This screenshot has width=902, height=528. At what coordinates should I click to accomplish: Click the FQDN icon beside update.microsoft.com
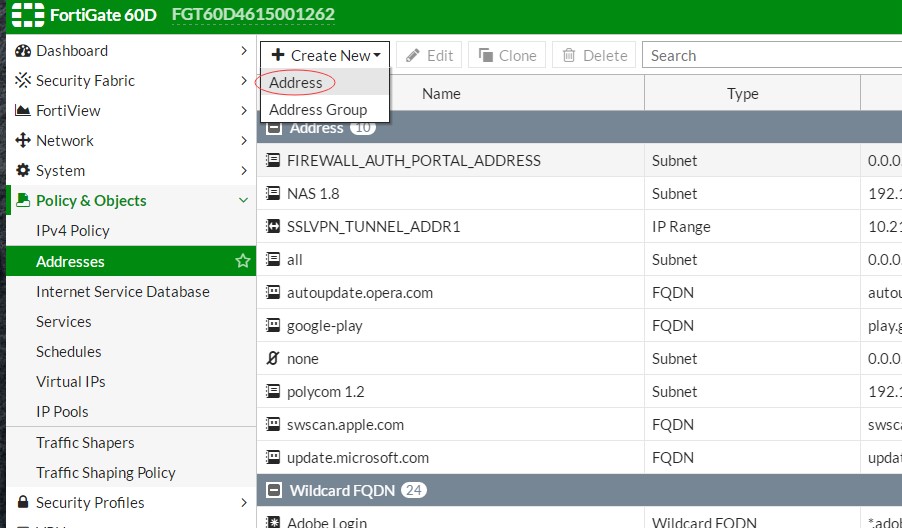[273, 457]
